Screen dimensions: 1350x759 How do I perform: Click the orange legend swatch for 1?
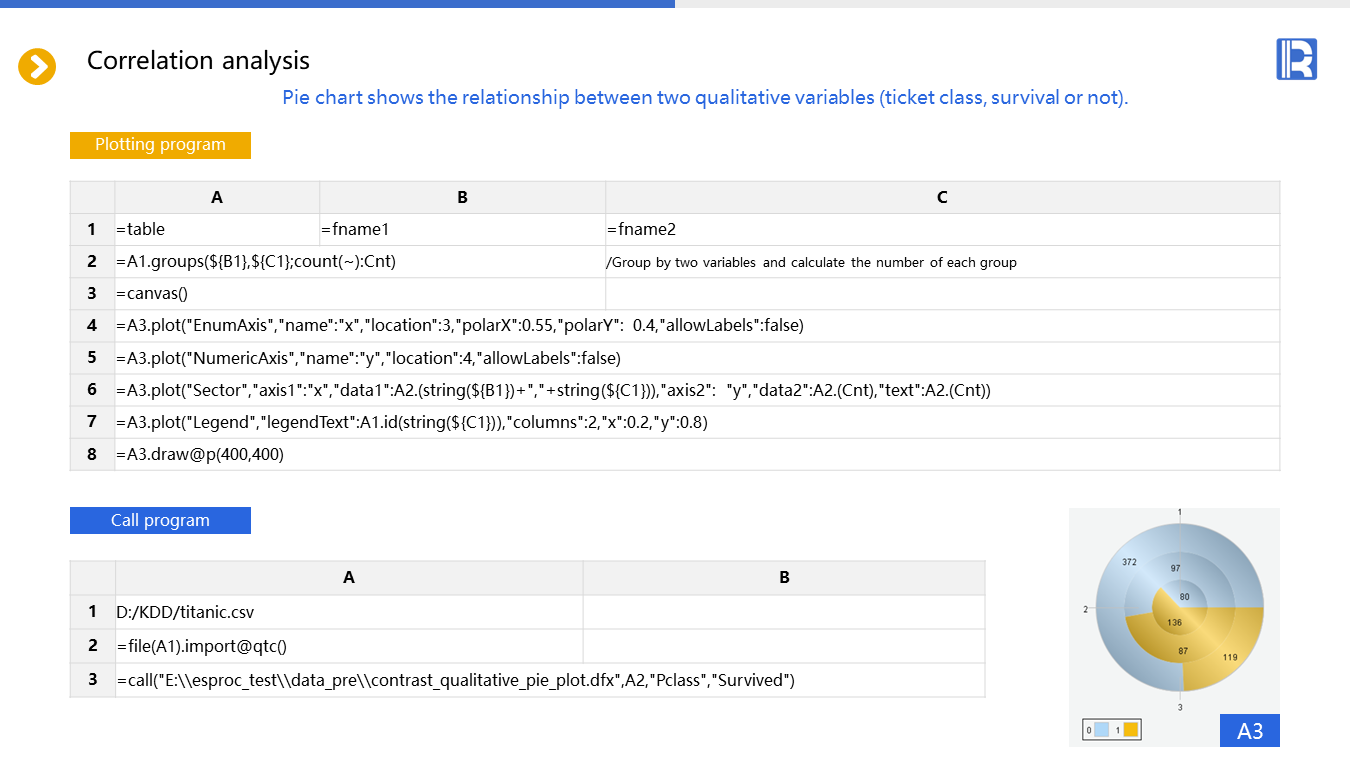(1131, 730)
